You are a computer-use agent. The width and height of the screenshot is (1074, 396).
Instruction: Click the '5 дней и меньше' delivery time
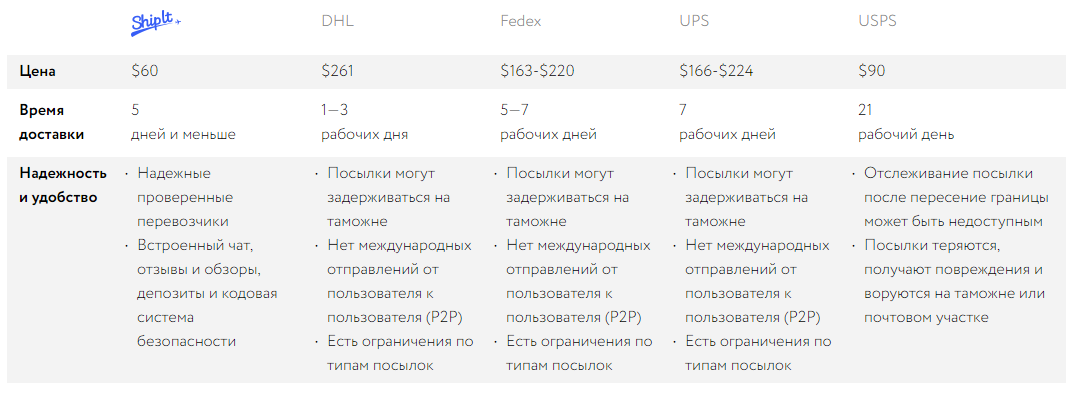(x=183, y=122)
